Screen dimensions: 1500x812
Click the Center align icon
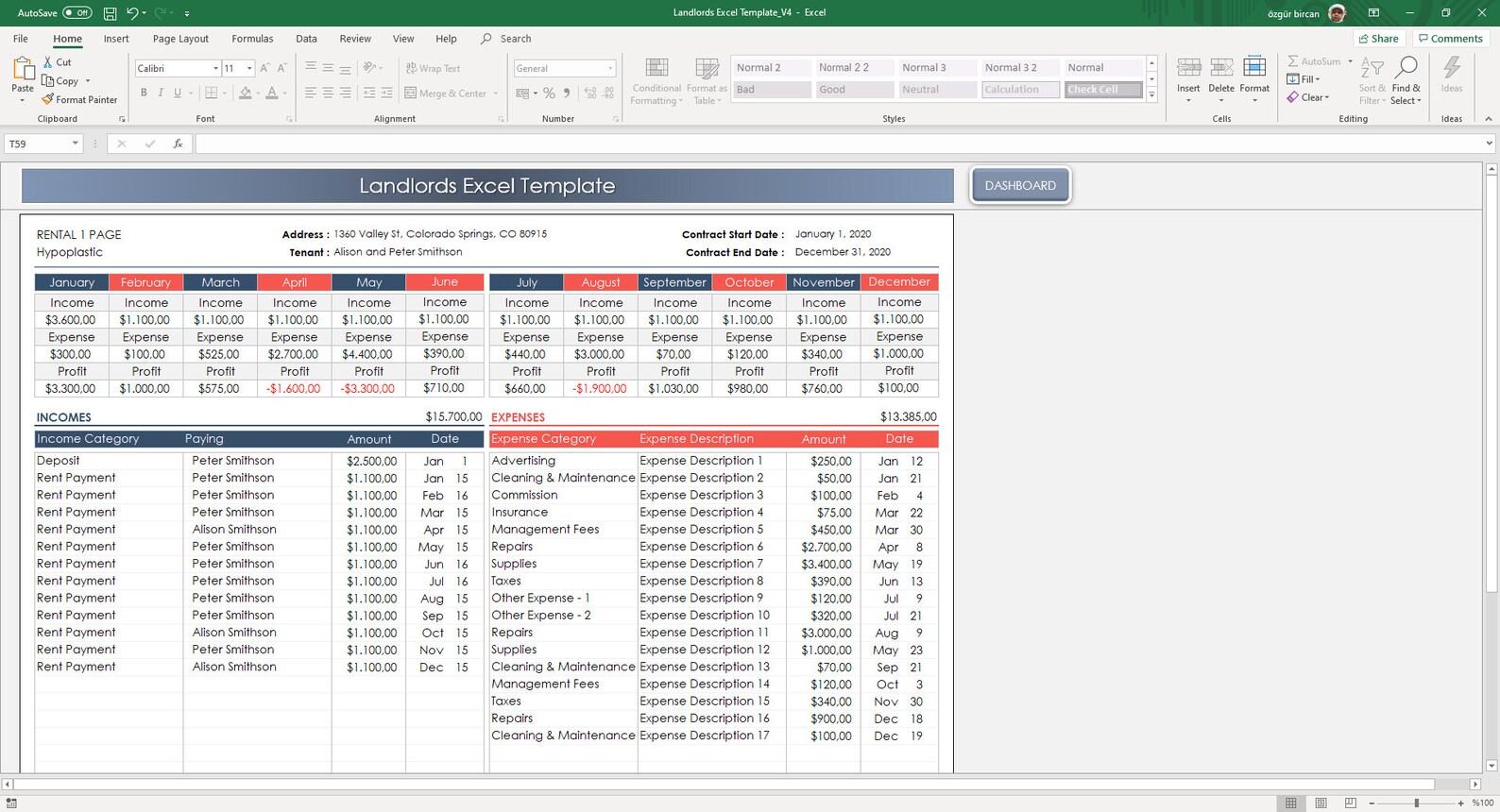(328, 93)
